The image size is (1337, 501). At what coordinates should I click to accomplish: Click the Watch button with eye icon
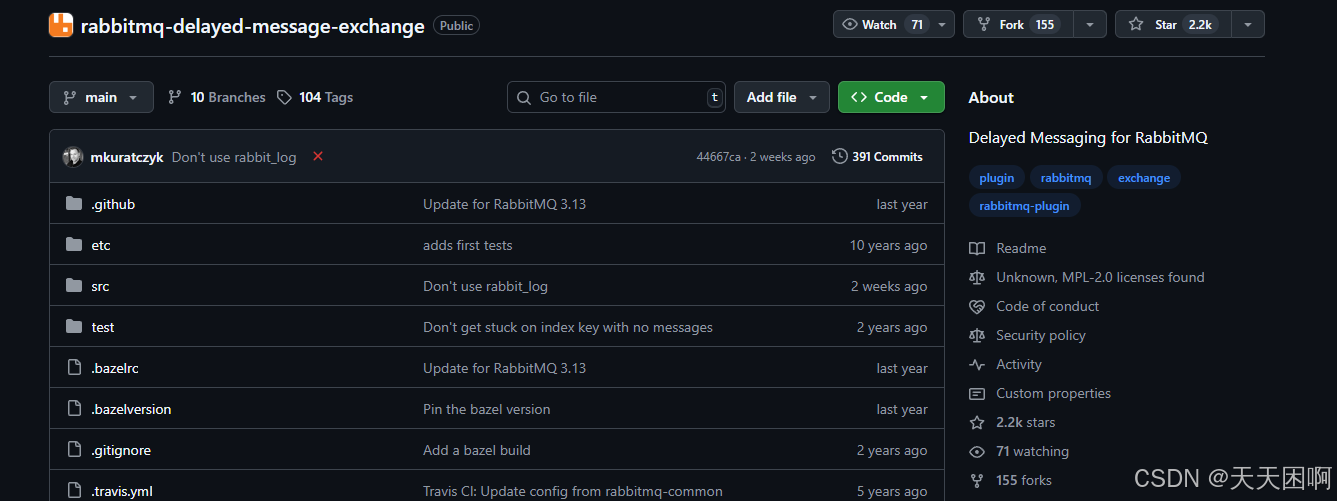click(x=881, y=24)
